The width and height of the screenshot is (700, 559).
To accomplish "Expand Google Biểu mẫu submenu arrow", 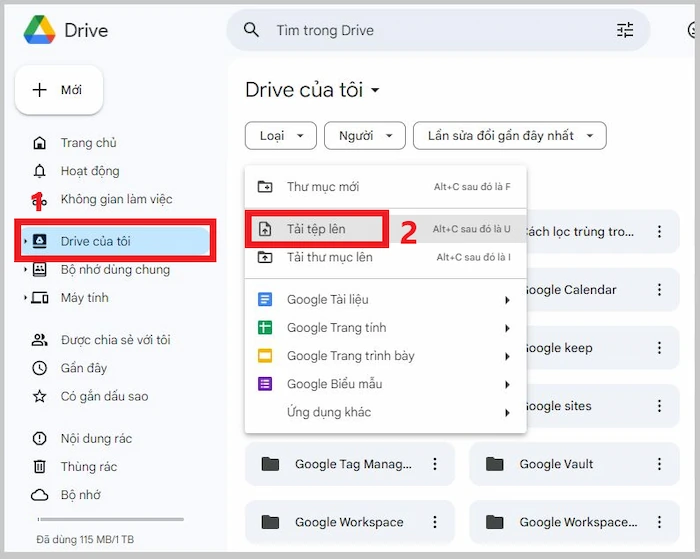I will click(507, 384).
